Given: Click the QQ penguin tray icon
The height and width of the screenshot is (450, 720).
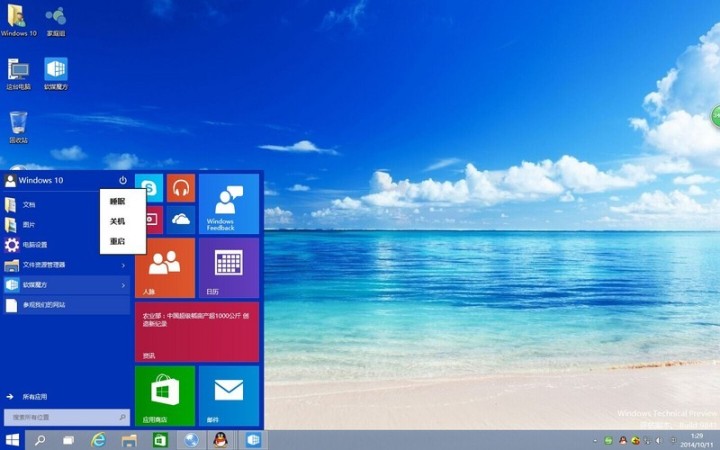Looking at the screenshot, I should 623,441.
